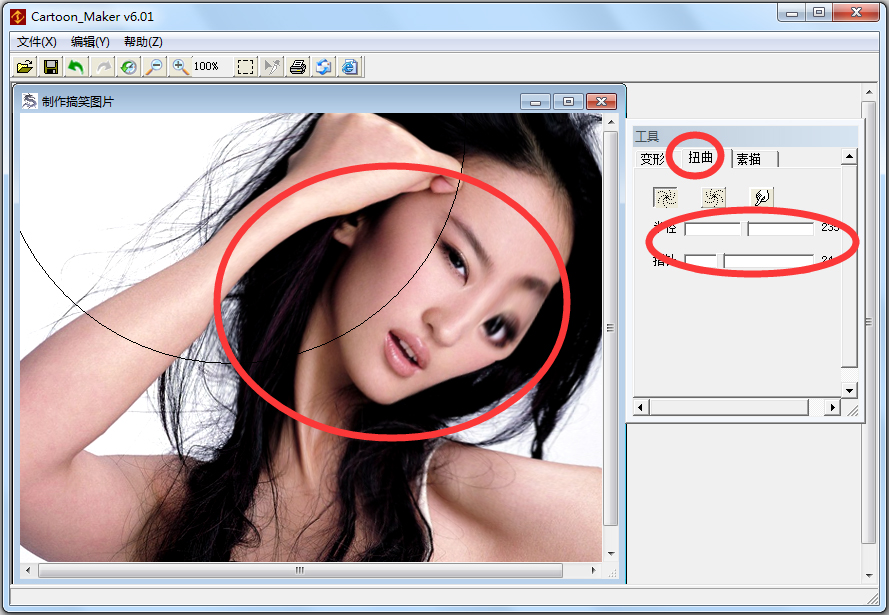Screen dimensions: 889x615
Task: Click the right pane scroll up arrow
Action: pos(869,91)
